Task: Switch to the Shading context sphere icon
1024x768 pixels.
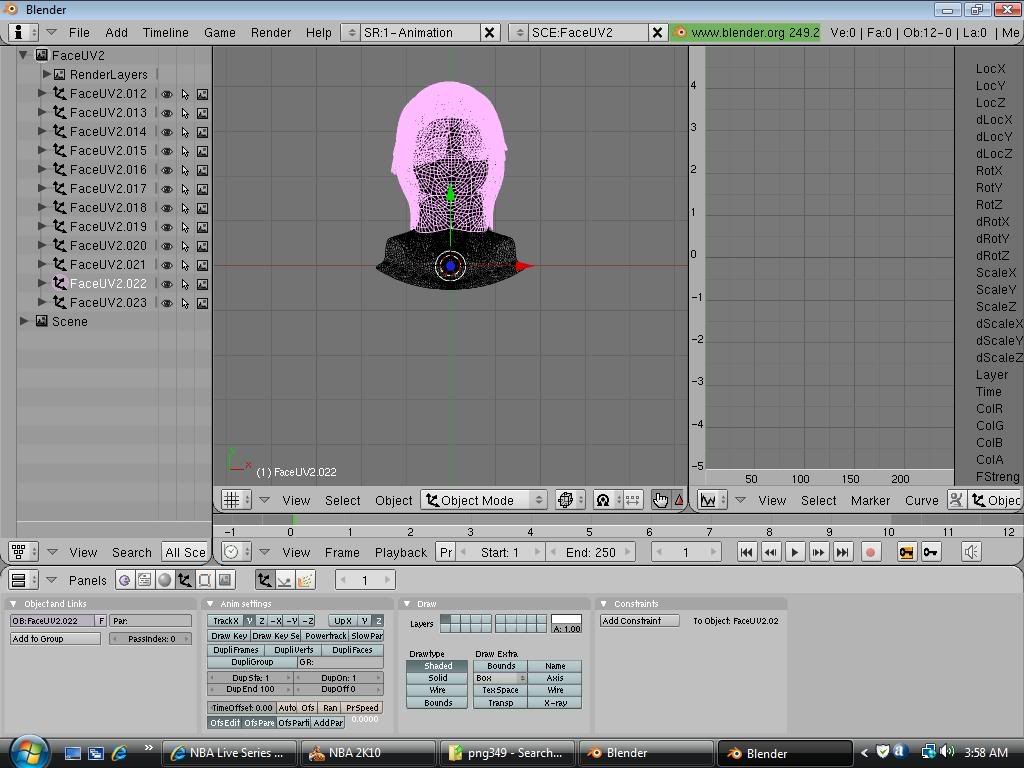Action: pos(165,580)
